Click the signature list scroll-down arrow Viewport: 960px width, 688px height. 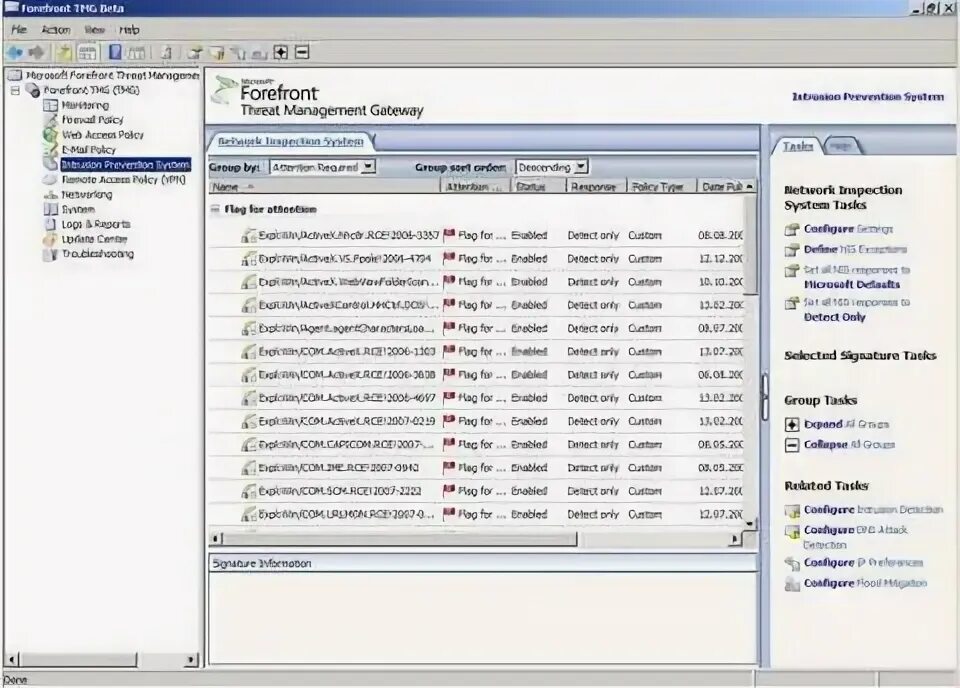click(750, 524)
